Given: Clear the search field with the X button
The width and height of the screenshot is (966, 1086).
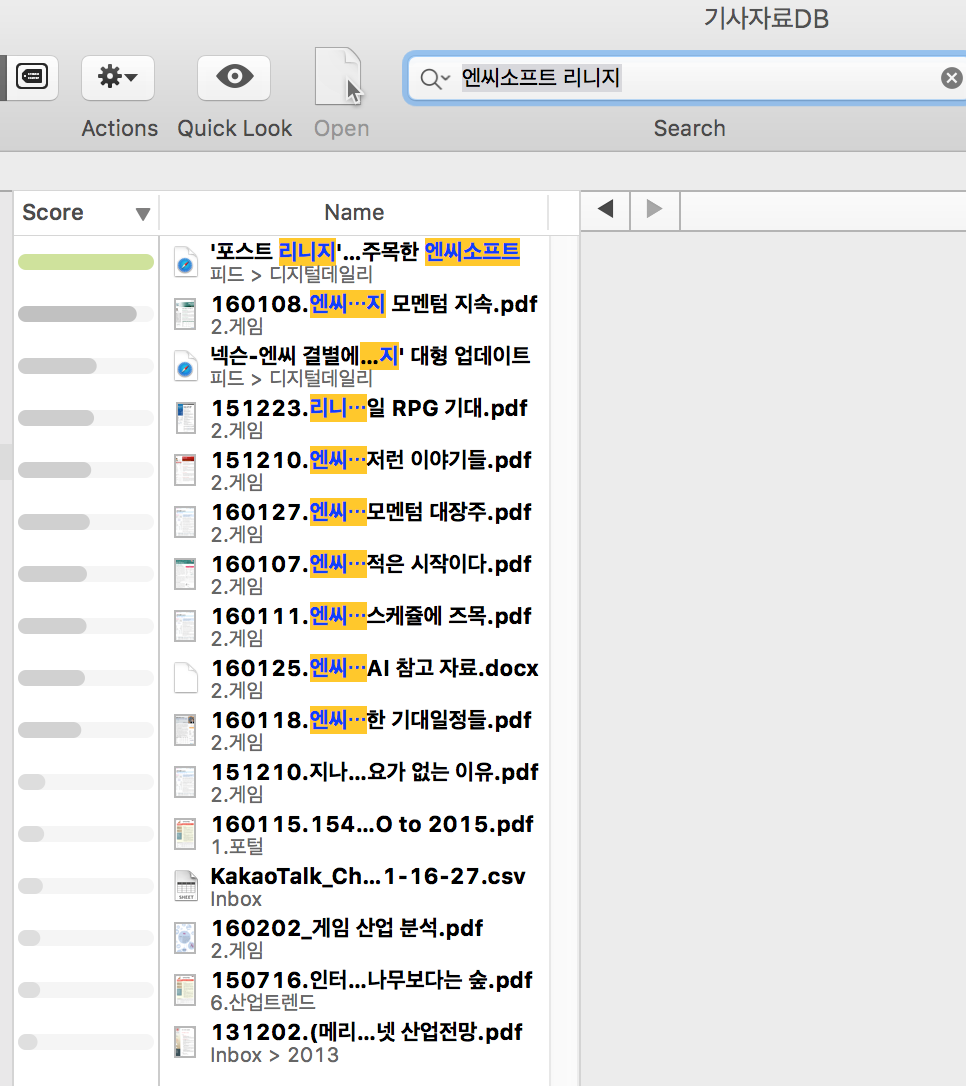Looking at the screenshot, I should [x=952, y=78].
